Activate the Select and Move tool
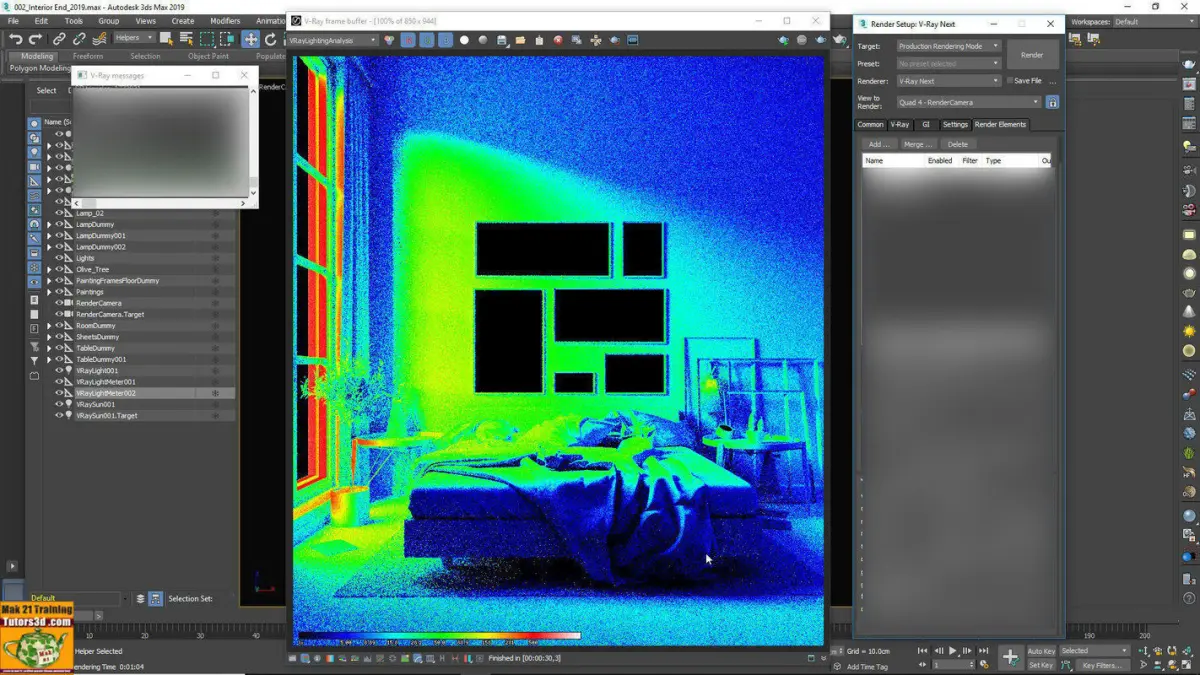Viewport: 1200px width, 675px height. point(250,39)
